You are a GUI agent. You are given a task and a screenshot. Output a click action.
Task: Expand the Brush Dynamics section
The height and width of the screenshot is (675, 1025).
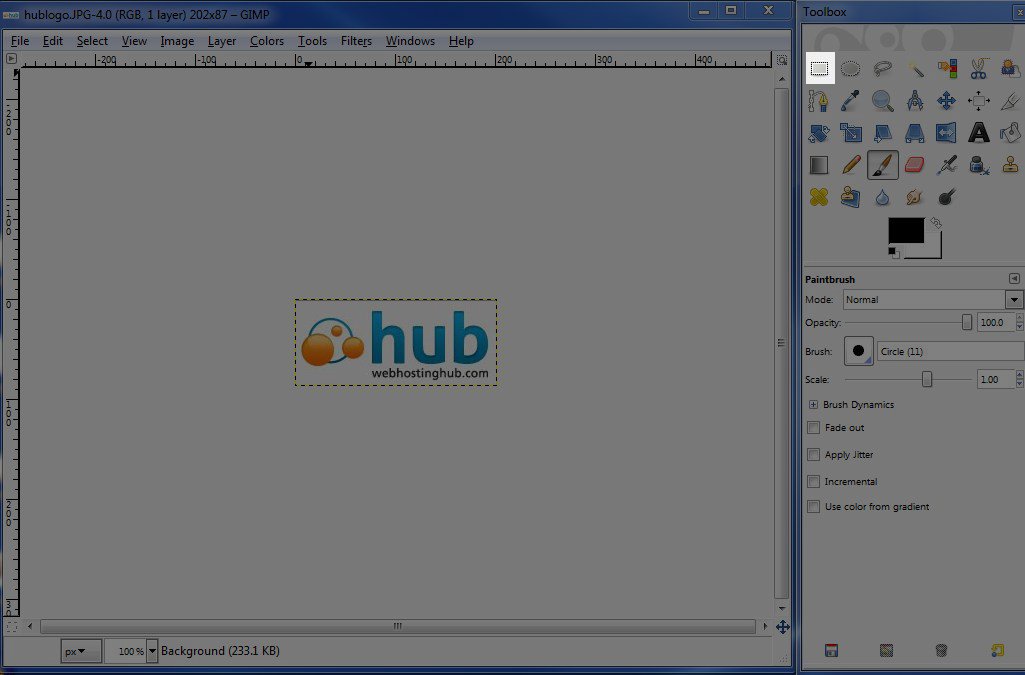tap(813, 405)
